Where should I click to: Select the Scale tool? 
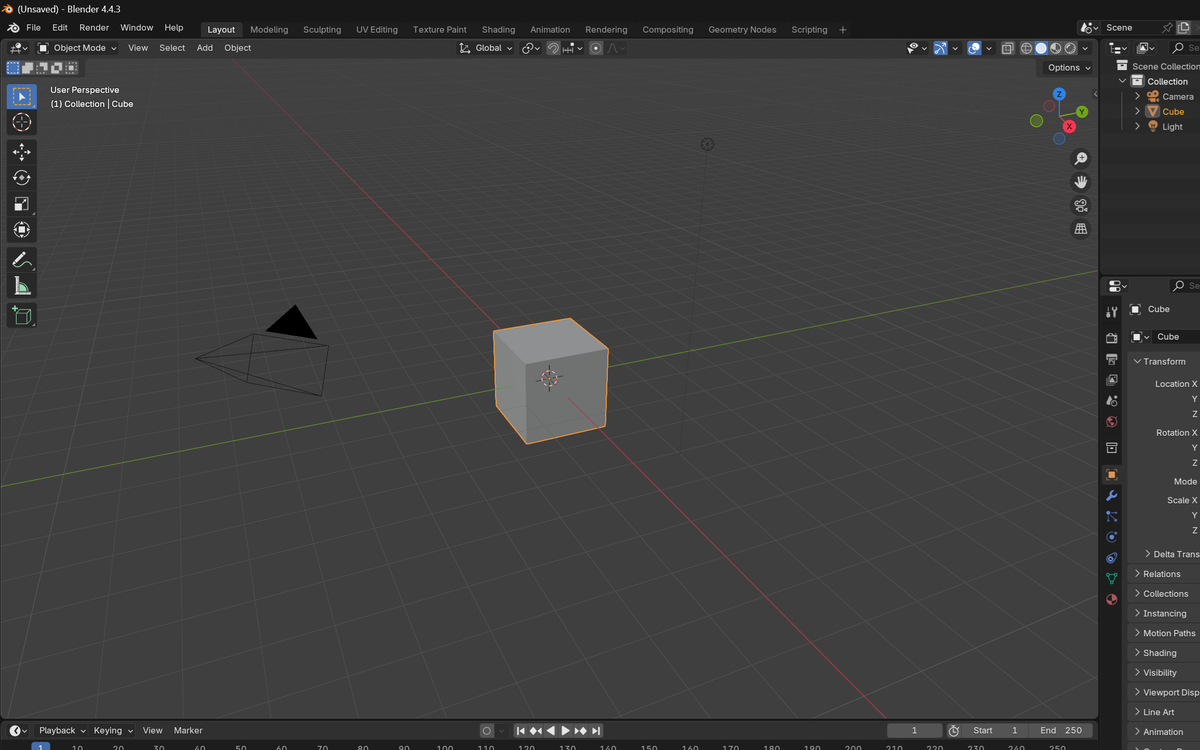pyautogui.click(x=21, y=204)
